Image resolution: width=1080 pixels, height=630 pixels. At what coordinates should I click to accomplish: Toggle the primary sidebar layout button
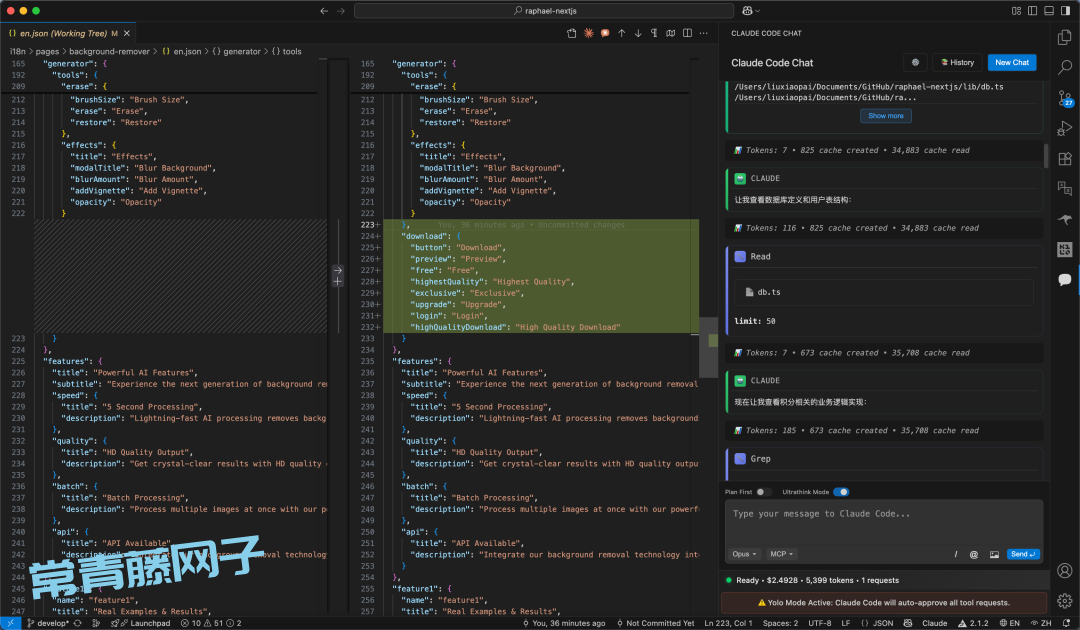click(1032, 11)
